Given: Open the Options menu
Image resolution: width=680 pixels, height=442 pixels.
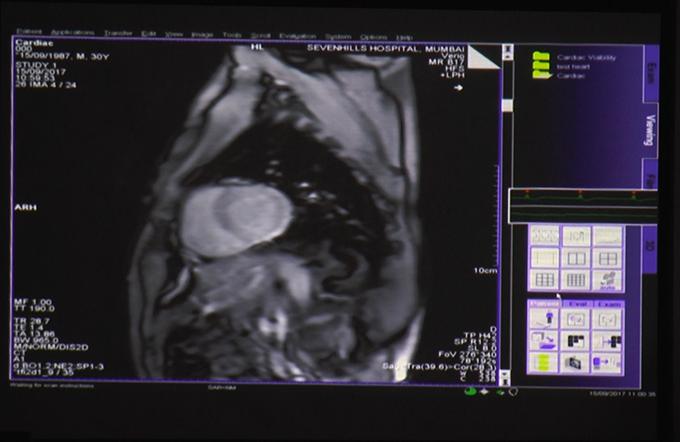Looking at the screenshot, I should click(x=373, y=37).
